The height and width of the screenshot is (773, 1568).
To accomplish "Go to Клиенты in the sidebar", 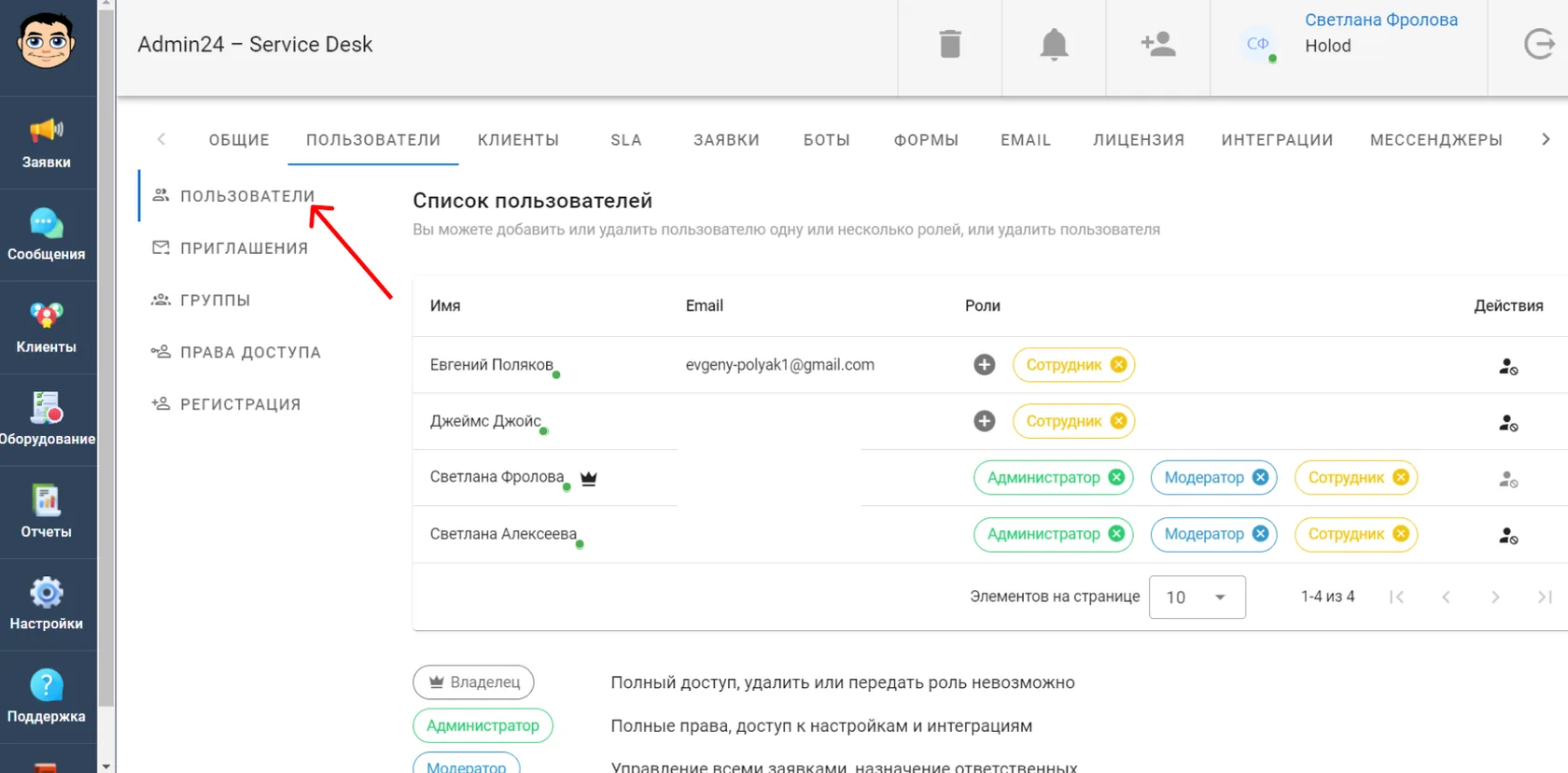I will click(x=47, y=328).
